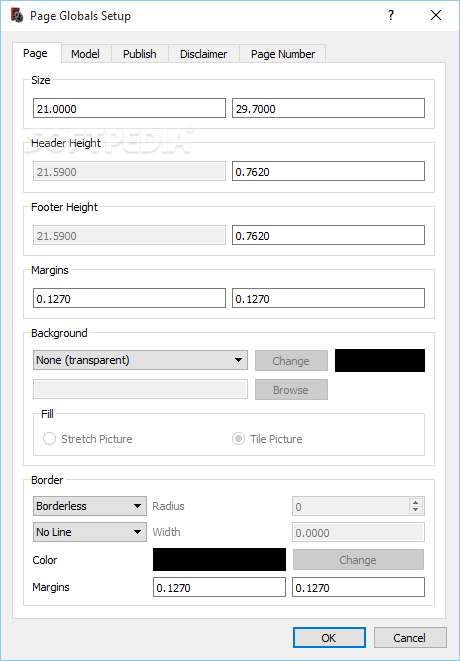Open the Disclaimer tab

click(x=204, y=54)
